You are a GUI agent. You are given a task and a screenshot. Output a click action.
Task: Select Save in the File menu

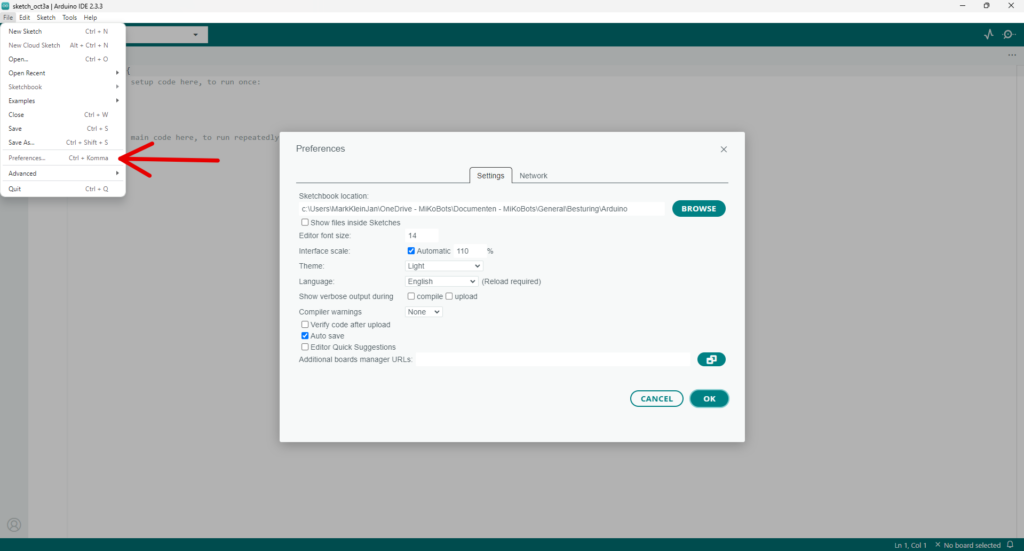coord(63,129)
